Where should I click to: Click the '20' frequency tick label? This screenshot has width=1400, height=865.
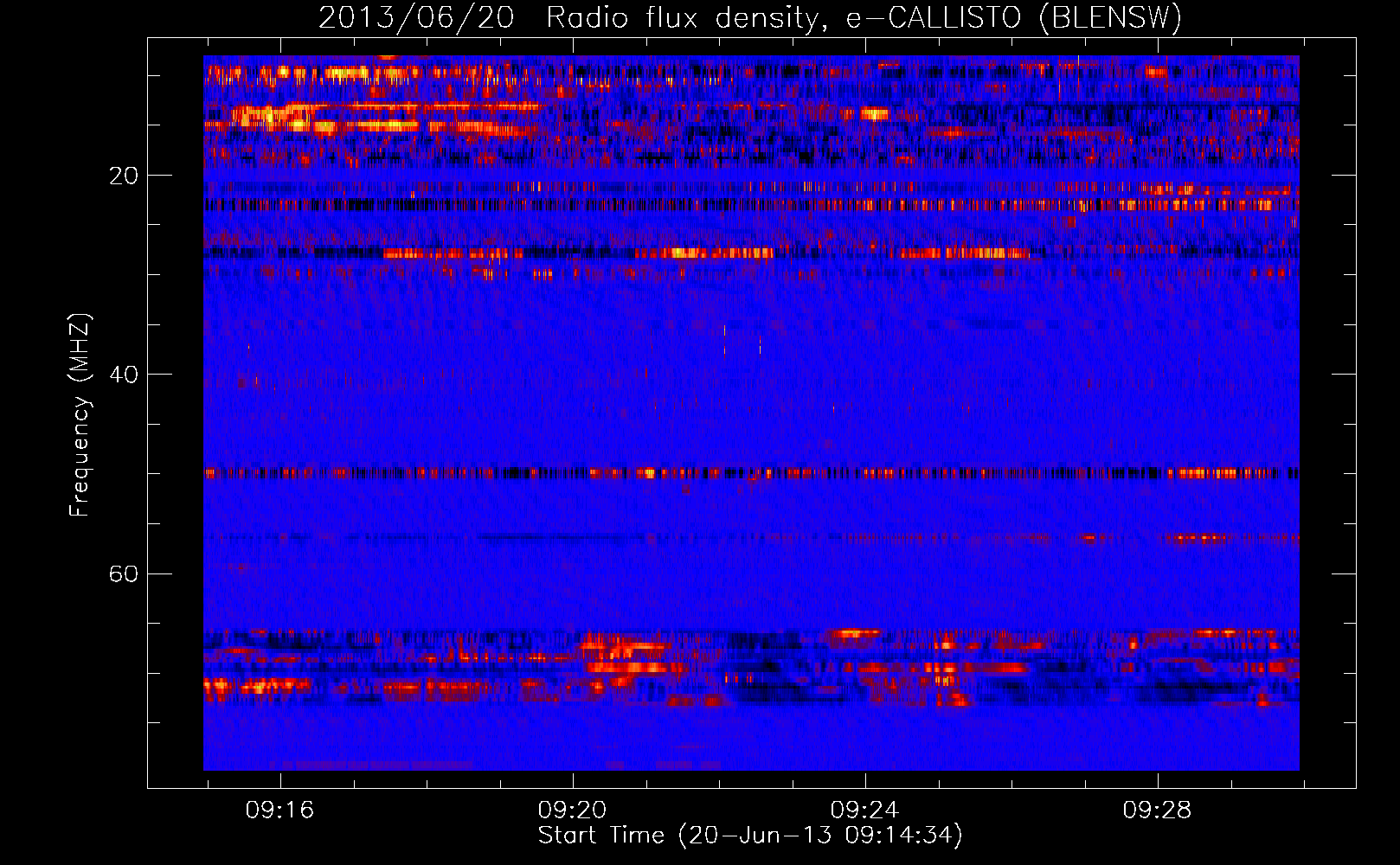point(123,176)
